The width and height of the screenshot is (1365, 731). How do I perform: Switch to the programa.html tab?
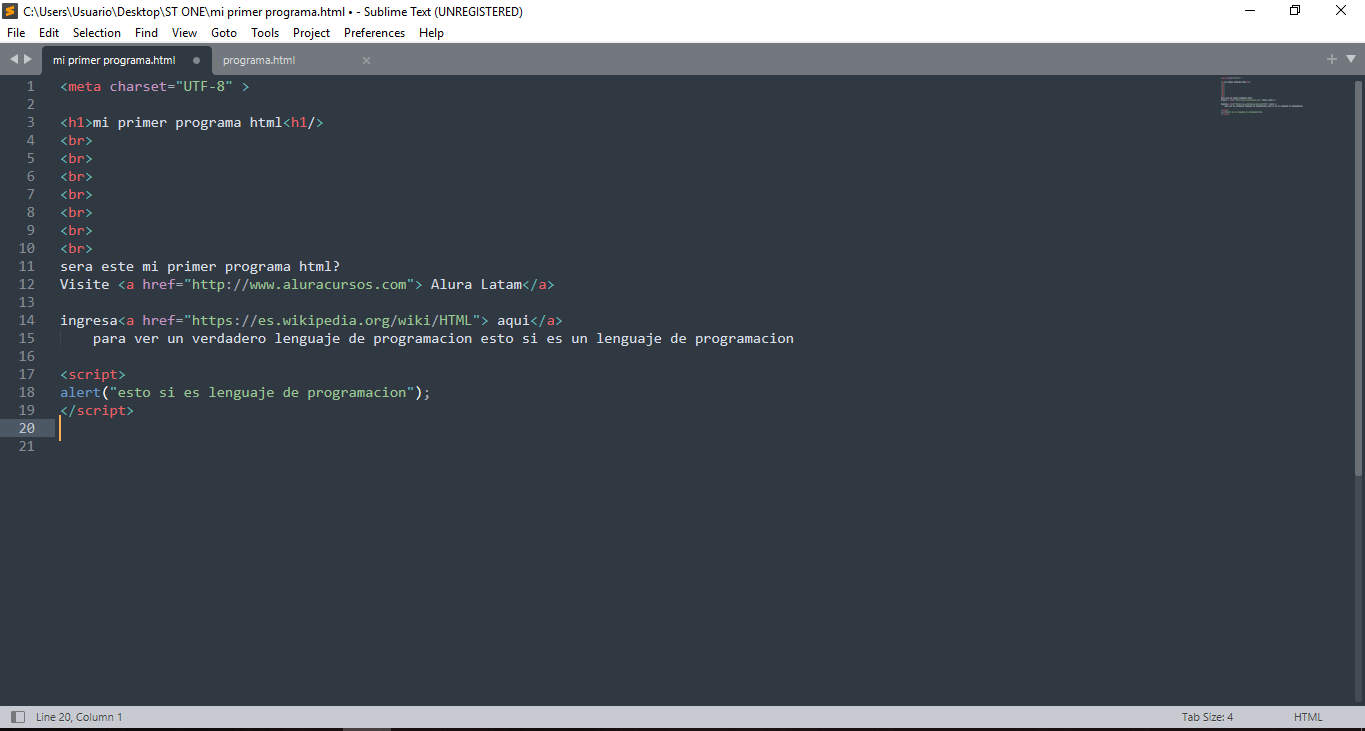[x=259, y=60]
